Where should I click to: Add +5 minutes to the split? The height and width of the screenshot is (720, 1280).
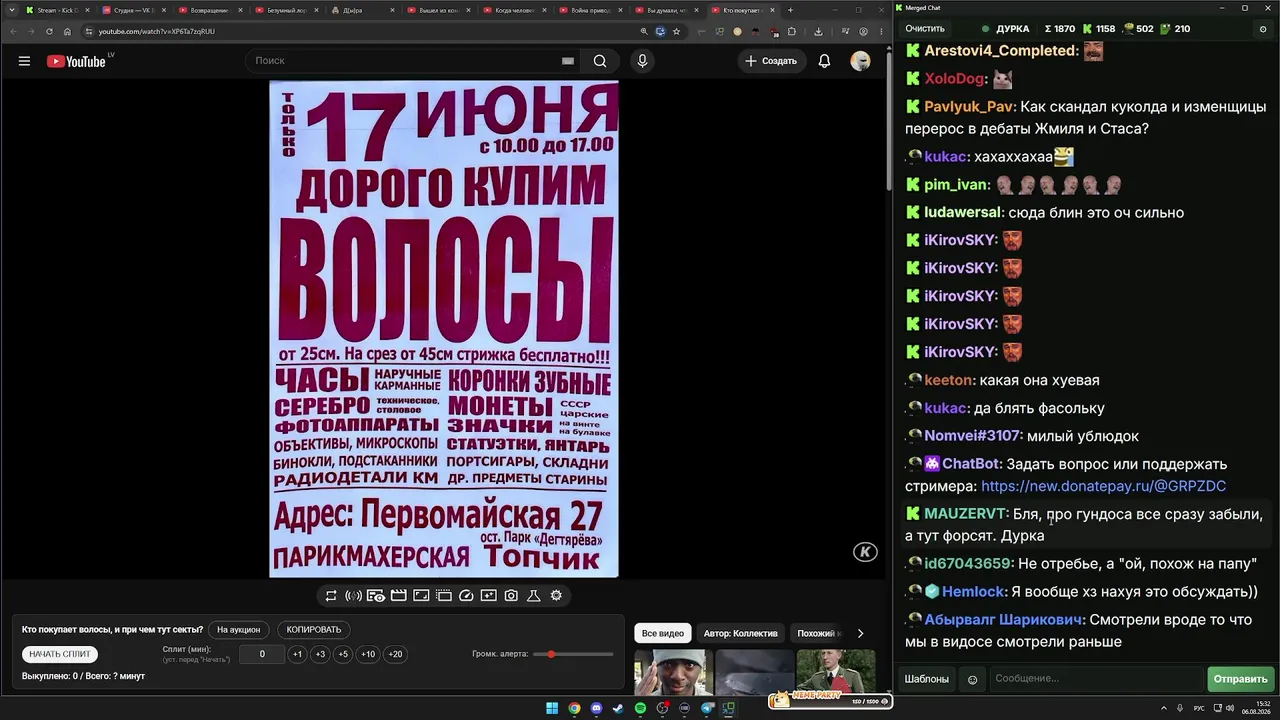click(x=343, y=654)
